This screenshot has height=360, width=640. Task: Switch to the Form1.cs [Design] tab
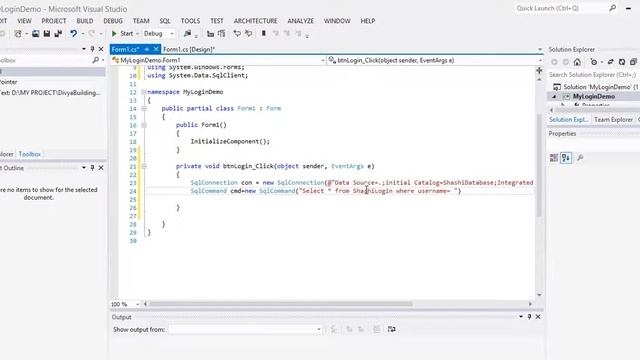[x=189, y=49]
